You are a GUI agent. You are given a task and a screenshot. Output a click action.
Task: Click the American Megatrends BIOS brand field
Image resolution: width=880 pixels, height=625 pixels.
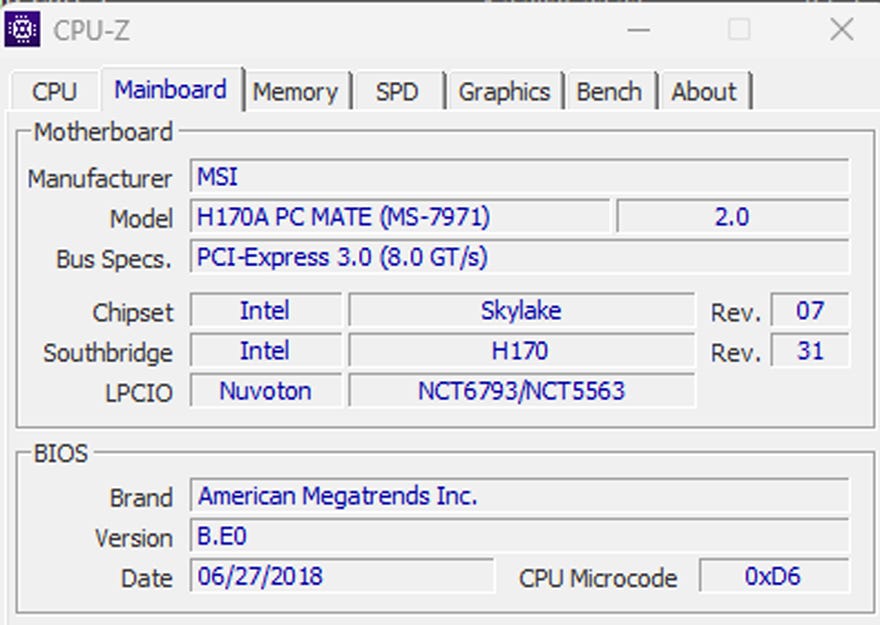click(x=519, y=496)
